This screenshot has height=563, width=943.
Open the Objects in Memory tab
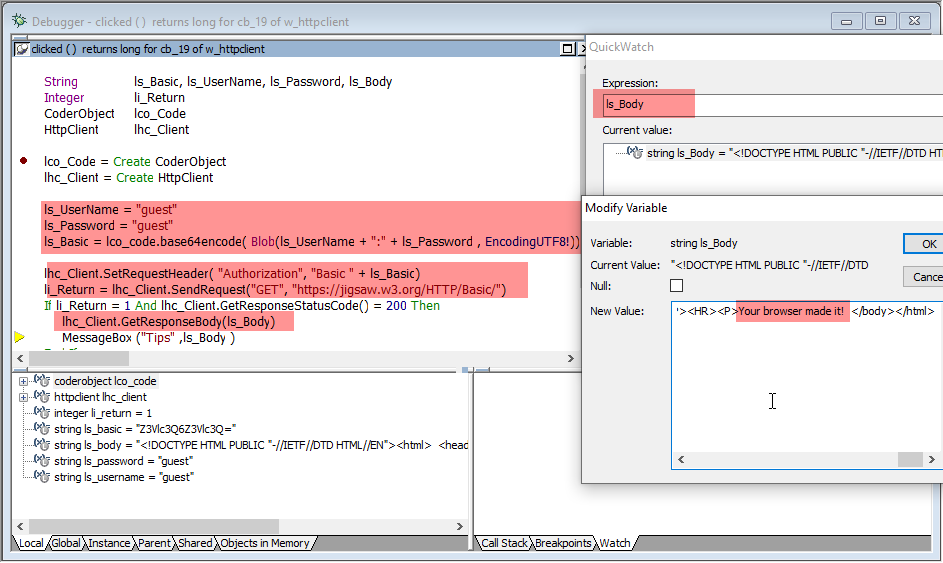(x=264, y=543)
